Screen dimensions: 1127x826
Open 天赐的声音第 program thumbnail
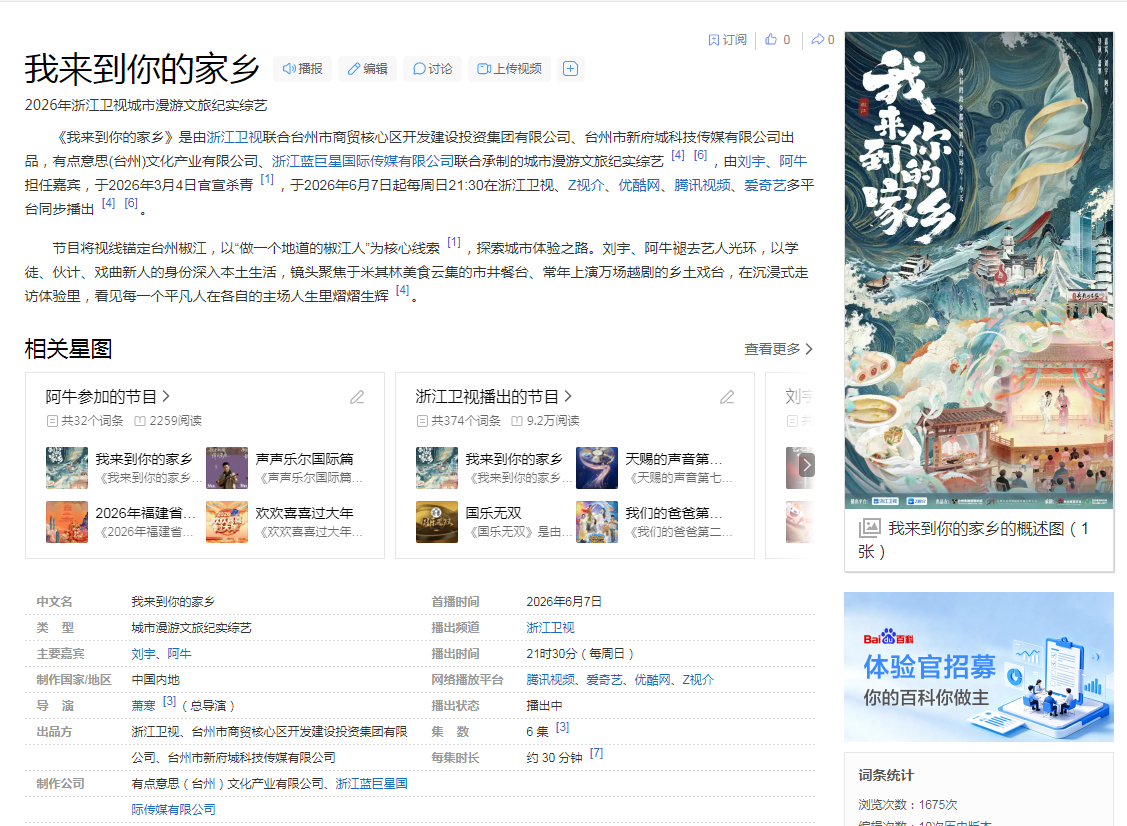point(597,468)
